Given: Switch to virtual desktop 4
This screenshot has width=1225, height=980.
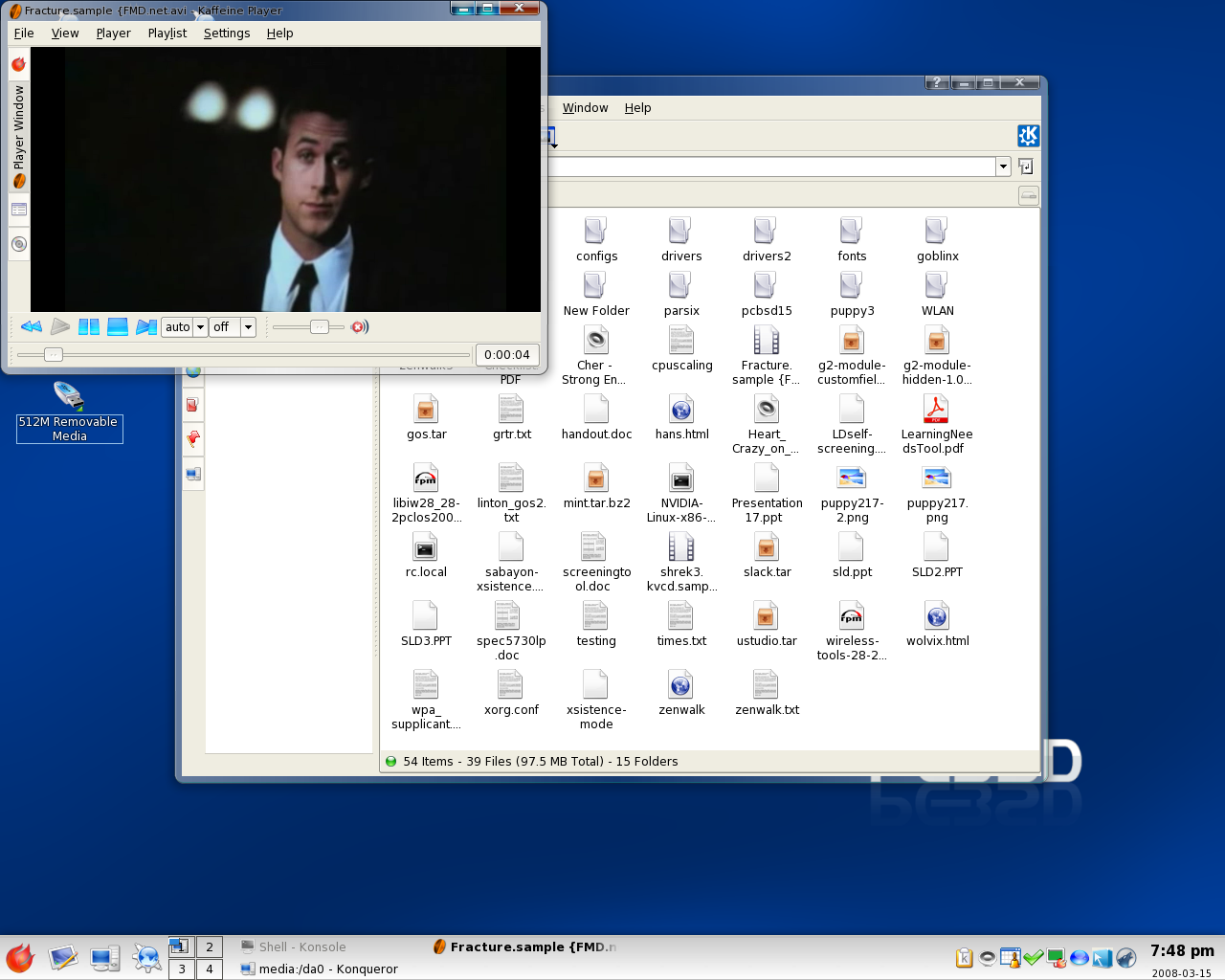Looking at the screenshot, I should point(210,969).
